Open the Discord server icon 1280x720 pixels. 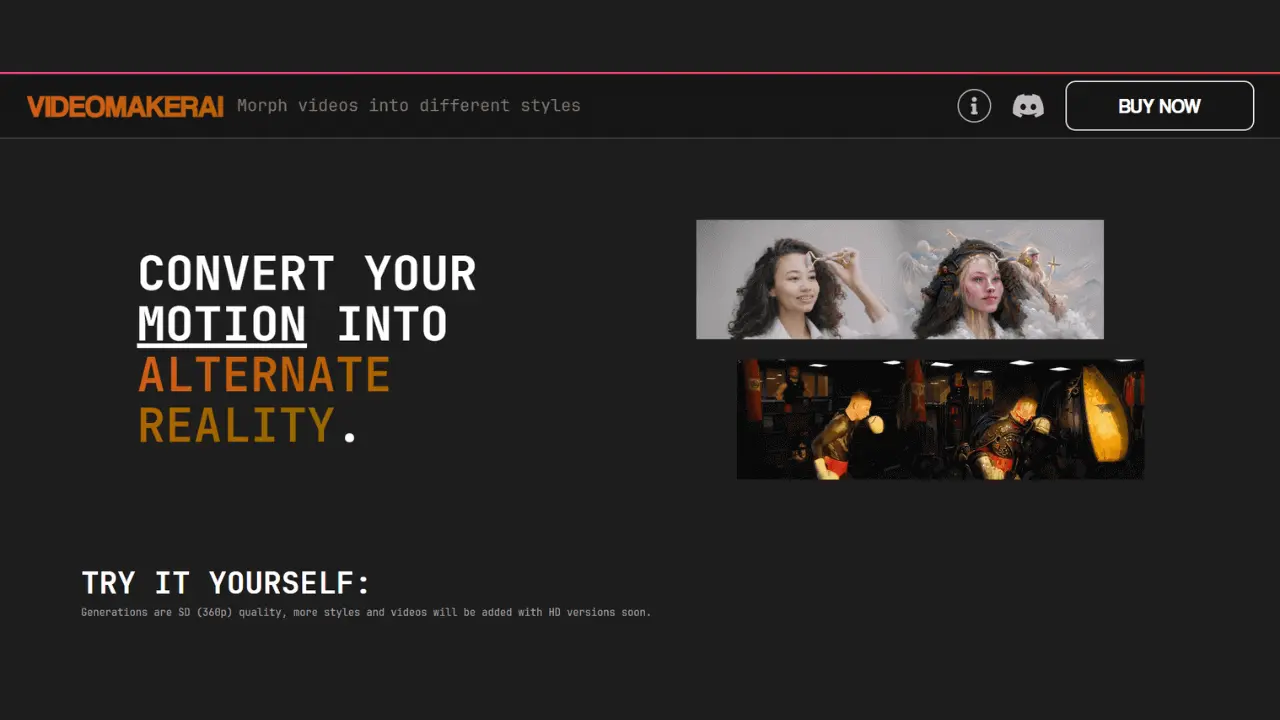coord(1028,106)
